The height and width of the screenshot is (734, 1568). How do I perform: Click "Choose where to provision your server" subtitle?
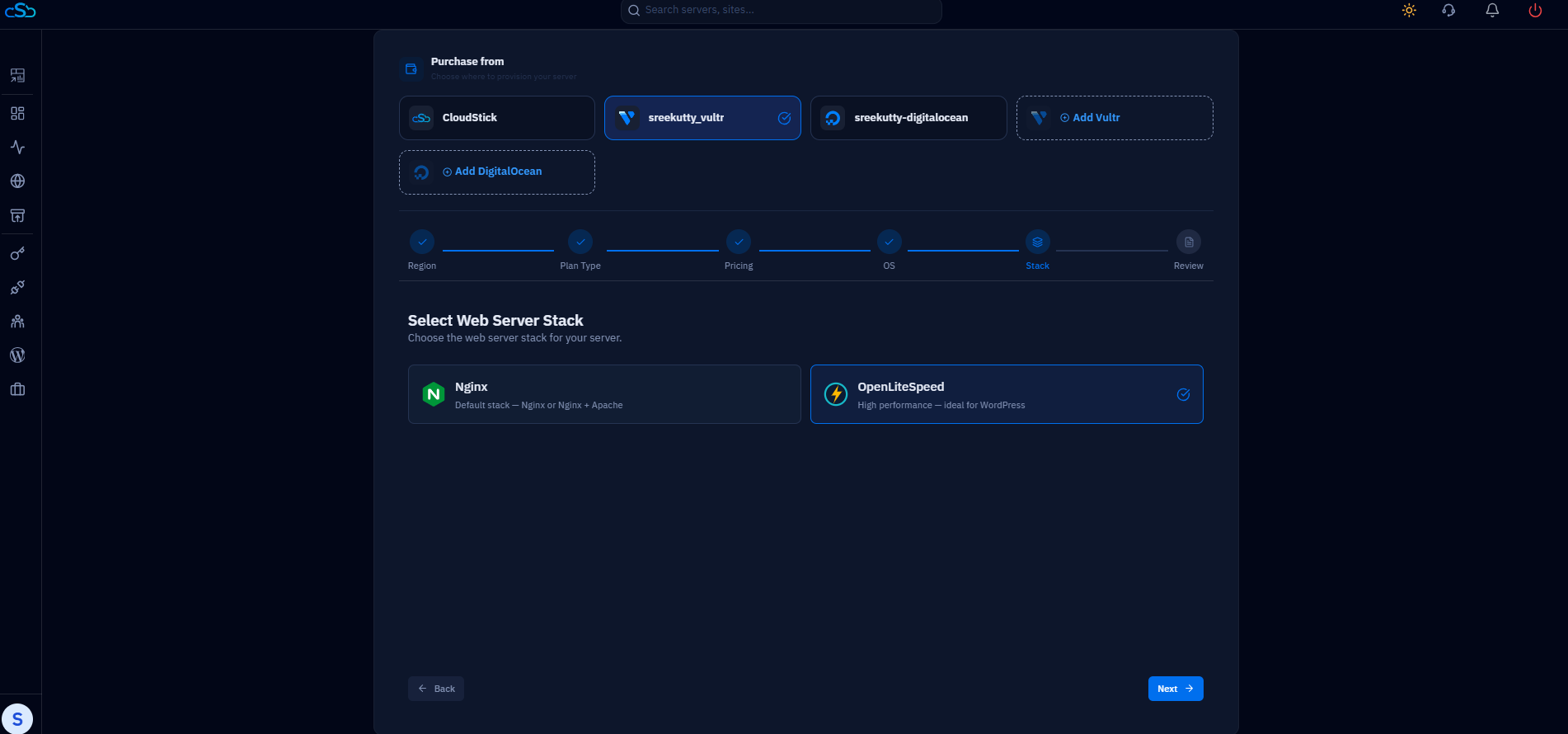[x=504, y=77]
